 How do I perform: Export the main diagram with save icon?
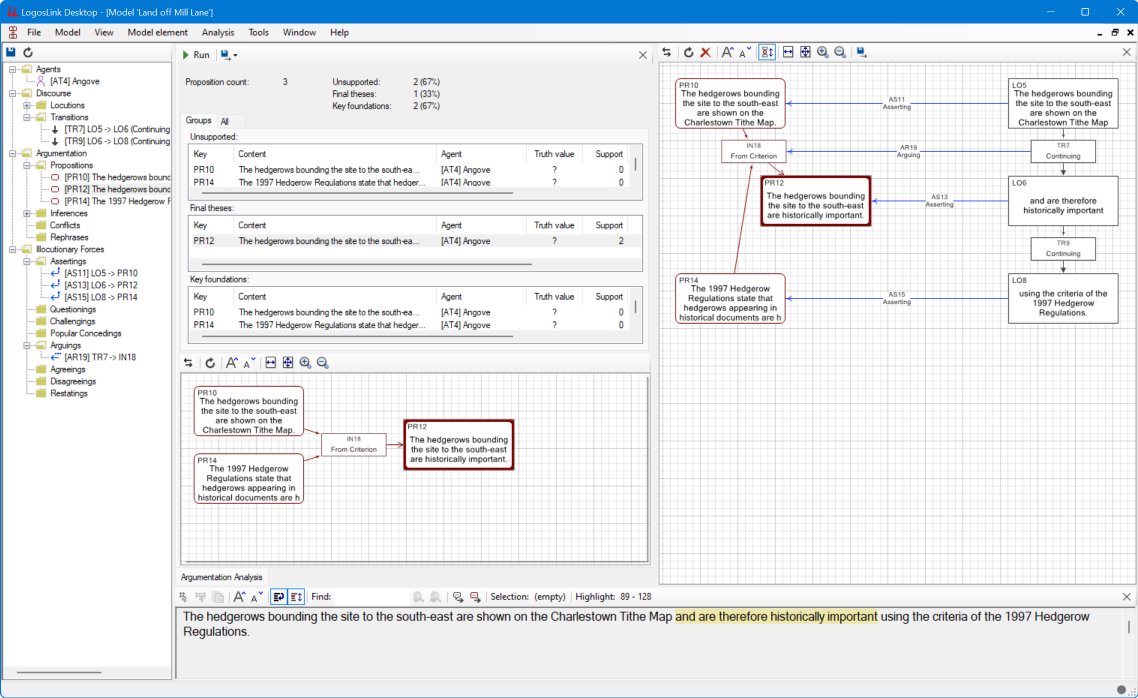pyautogui.click(x=861, y=52)
